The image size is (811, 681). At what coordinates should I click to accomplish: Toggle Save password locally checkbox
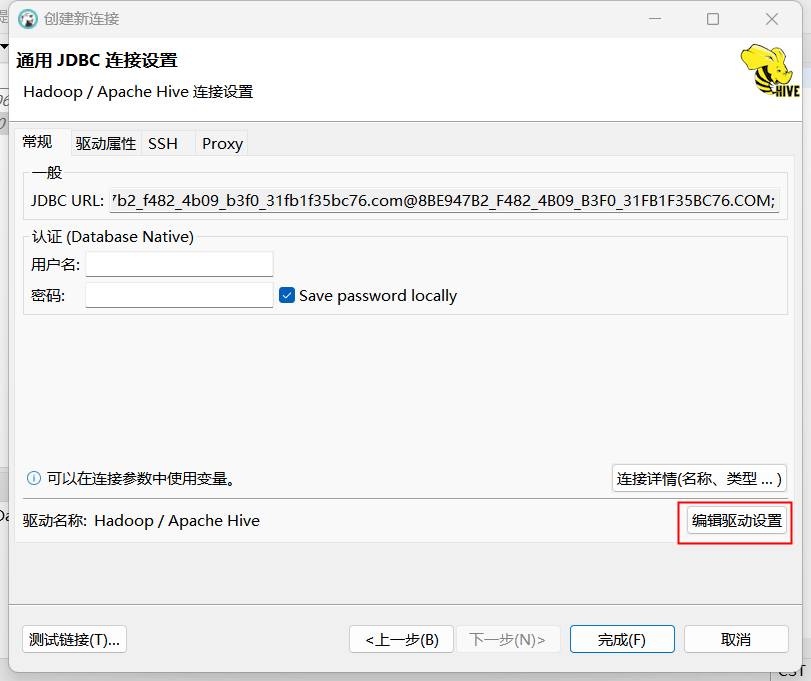pos(287,295)
